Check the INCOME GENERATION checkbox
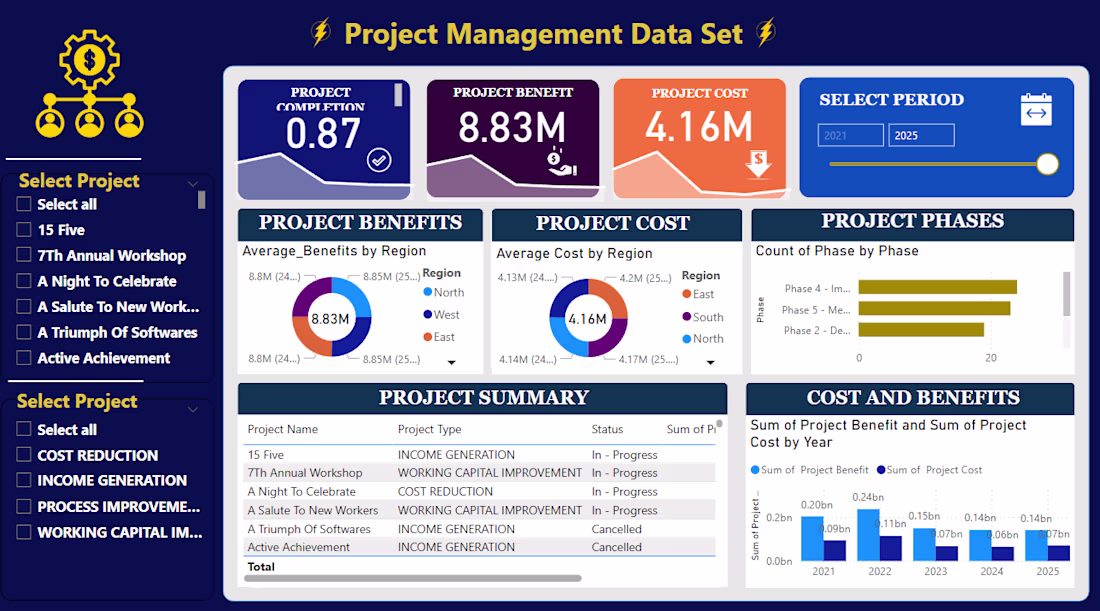This screenshot has width=1100, height=611. 24,480
